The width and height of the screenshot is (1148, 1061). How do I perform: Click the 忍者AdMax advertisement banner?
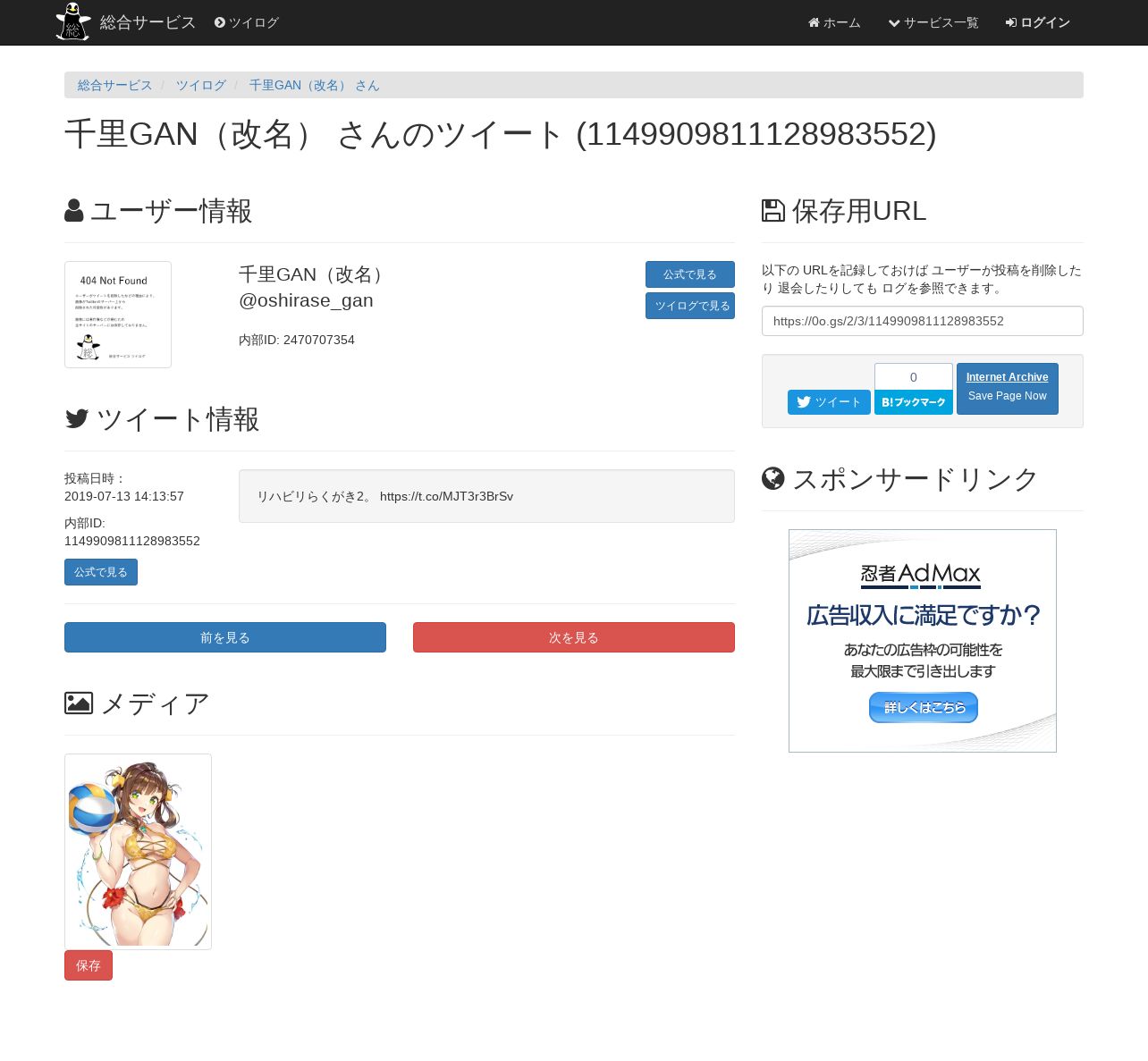tap(923, 641)
